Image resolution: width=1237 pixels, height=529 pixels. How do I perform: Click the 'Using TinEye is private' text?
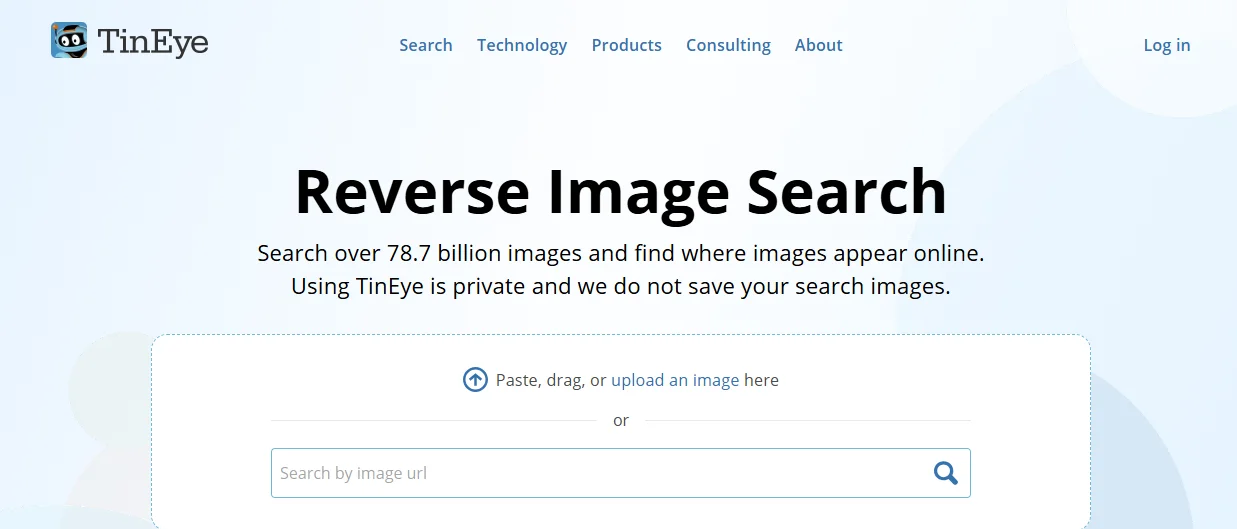[409, 287]
